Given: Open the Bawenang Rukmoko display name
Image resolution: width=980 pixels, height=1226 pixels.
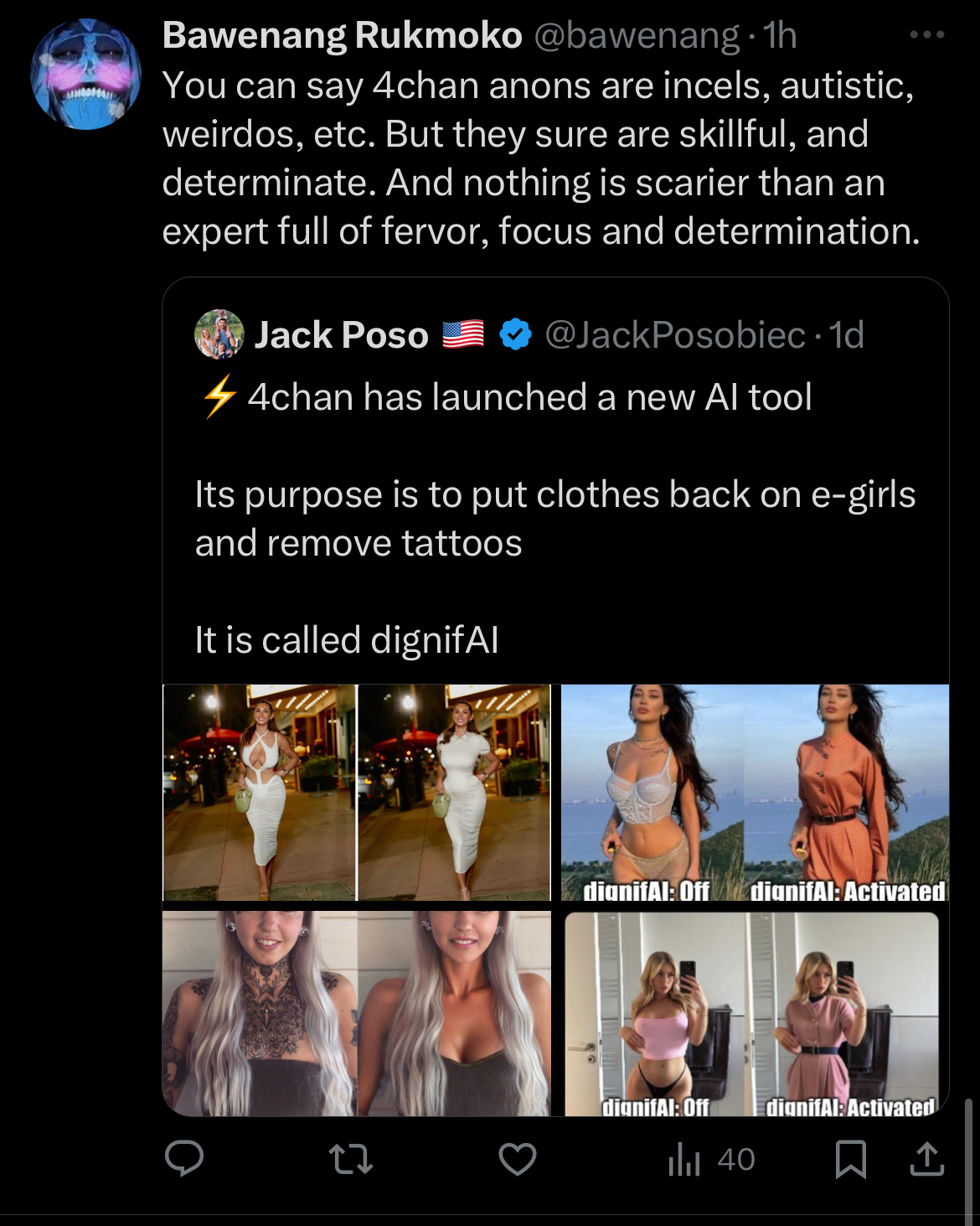Looking at the screenshot, I should [x=342, y=35].
